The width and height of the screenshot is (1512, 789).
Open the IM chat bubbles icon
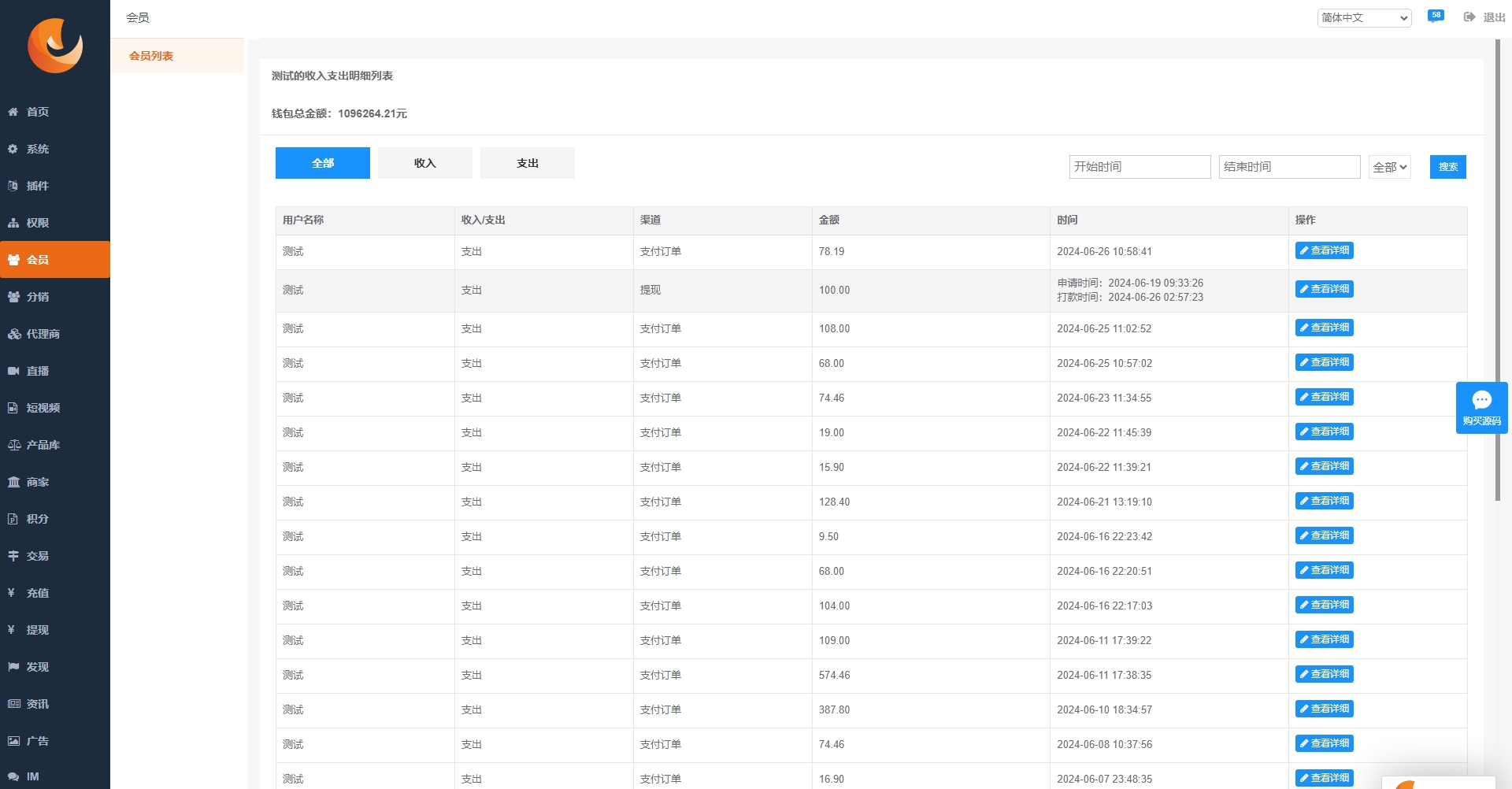pos(13,776)
